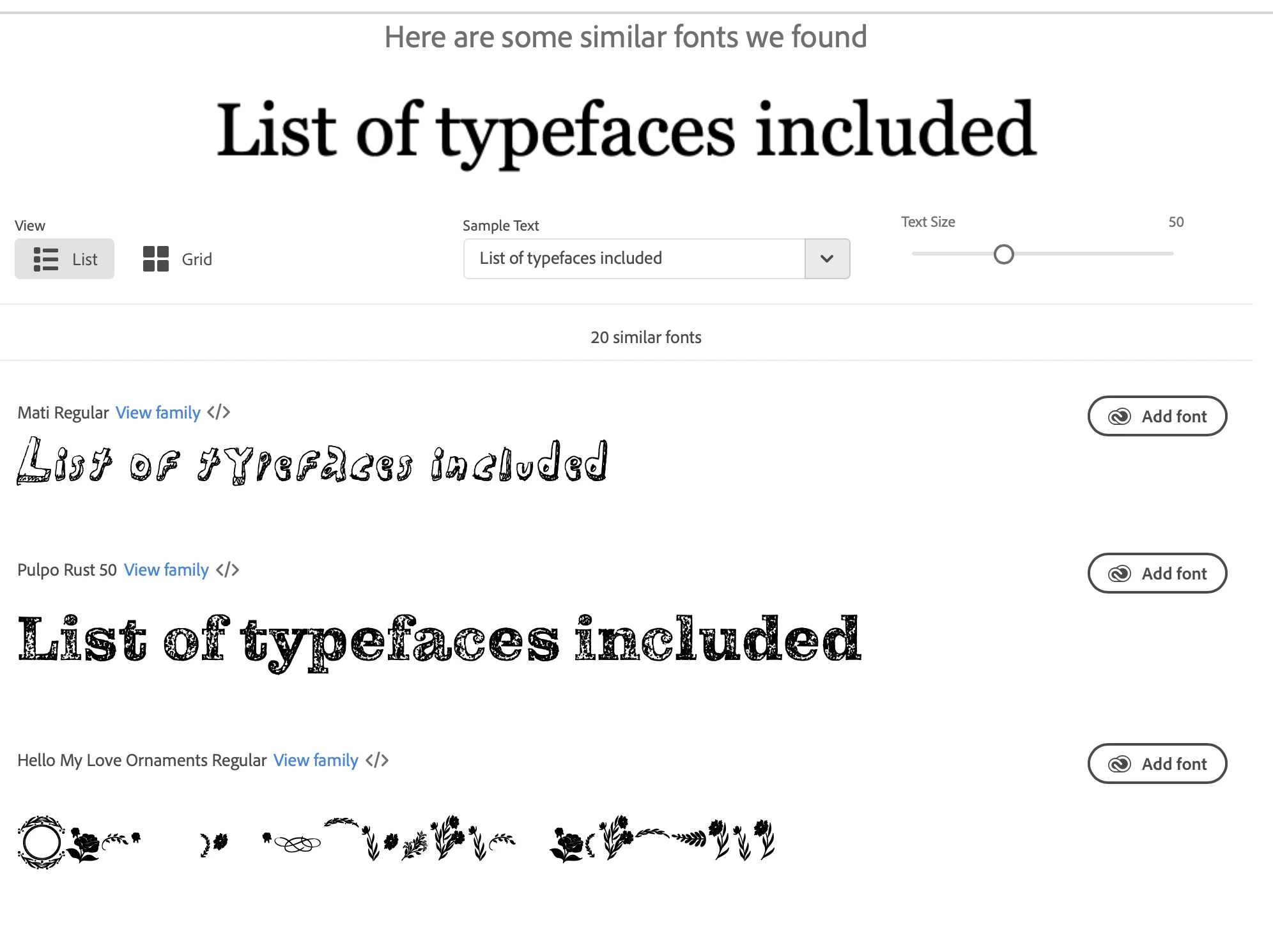
Task: View family for Mati Regular
Action: [x=158, y=413]
